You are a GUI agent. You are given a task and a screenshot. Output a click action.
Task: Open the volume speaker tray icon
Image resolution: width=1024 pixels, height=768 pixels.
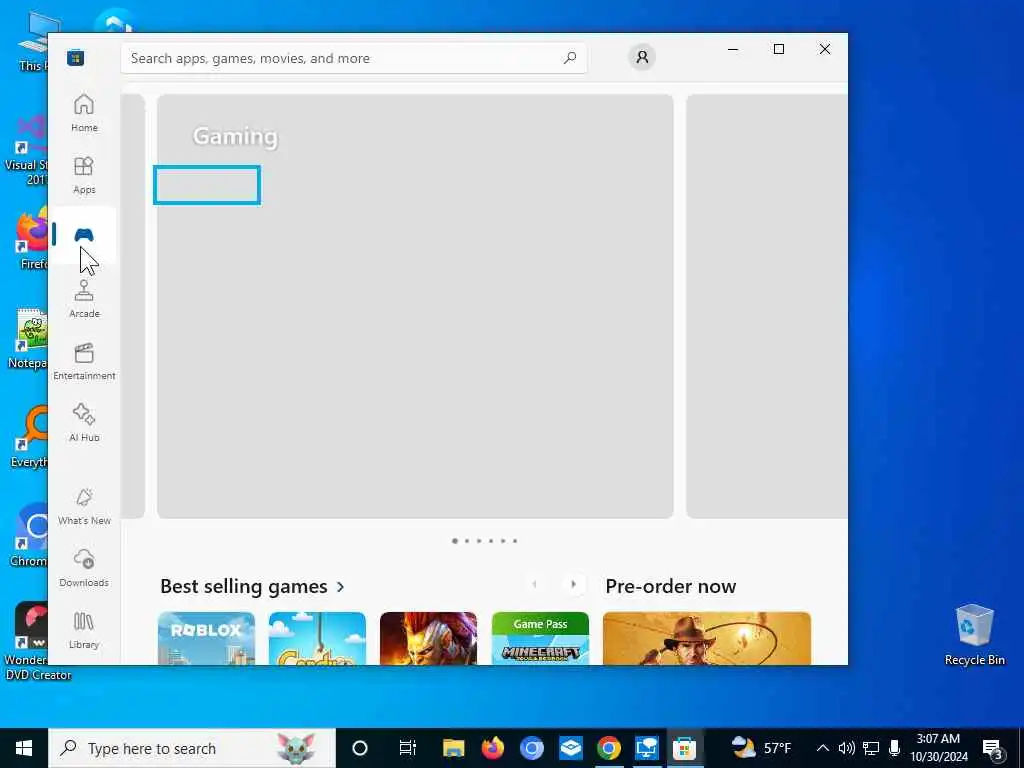click(846, 748)
